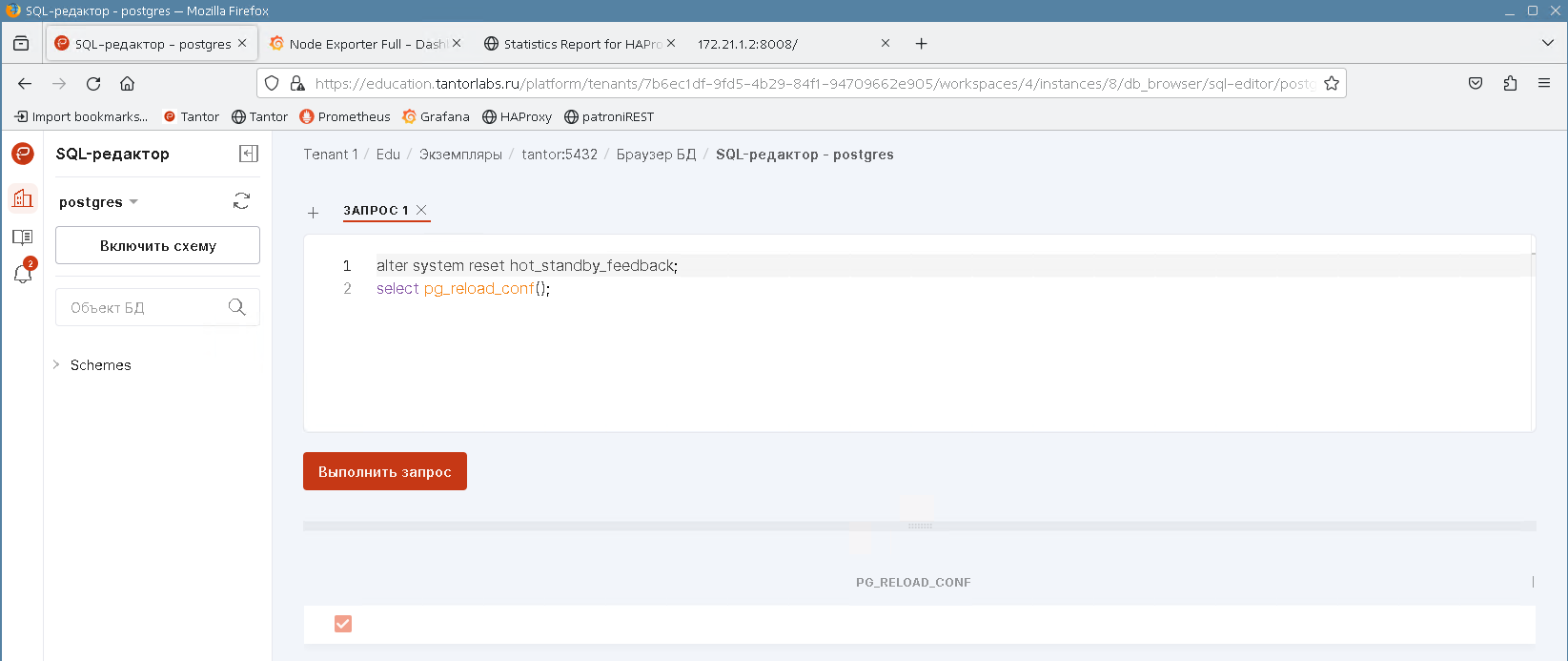Image resolution: width=1568 pixels, height=661 pixels.
Task: Click the instances chart icon in the sidebar
Action: tap(23, 198)
